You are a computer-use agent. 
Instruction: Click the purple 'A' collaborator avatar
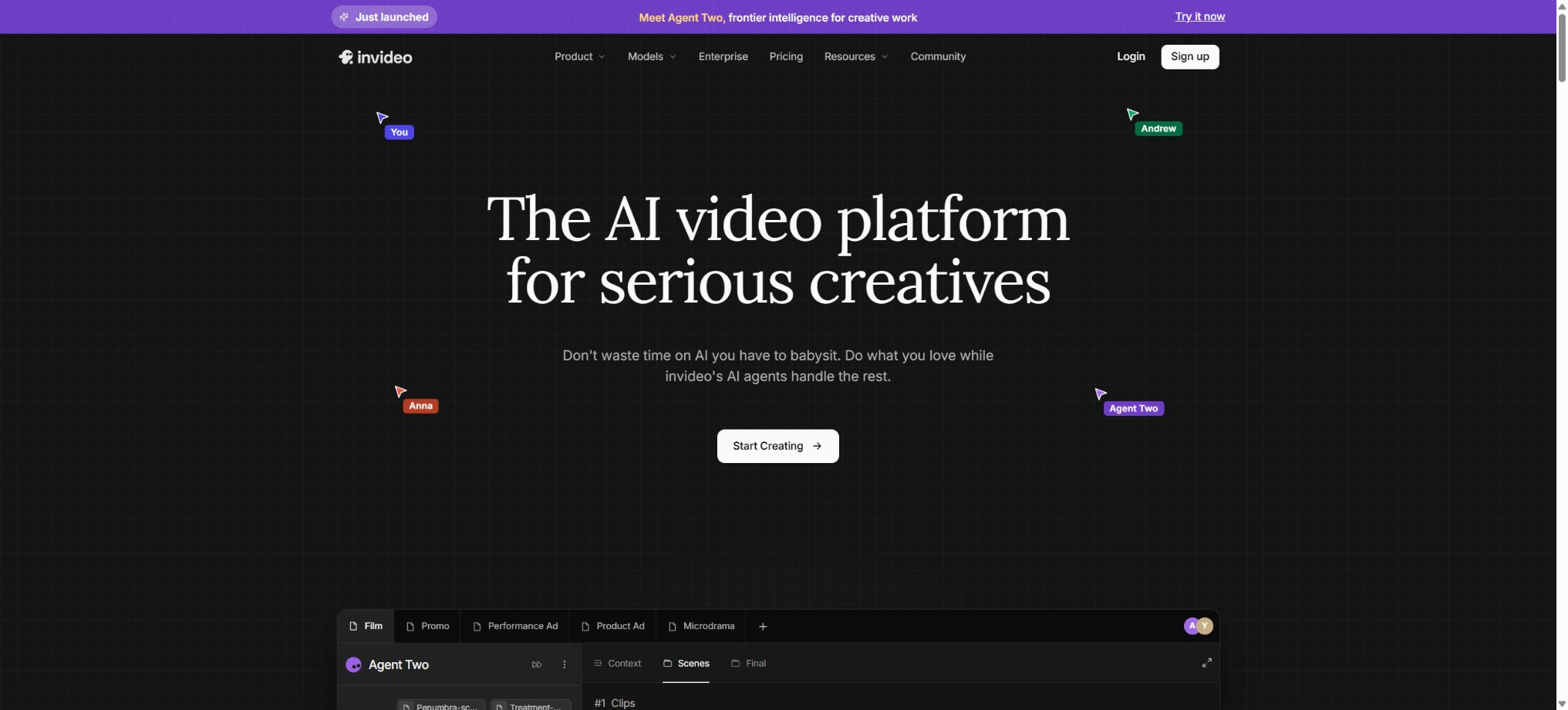click(x=1192, y=626)
